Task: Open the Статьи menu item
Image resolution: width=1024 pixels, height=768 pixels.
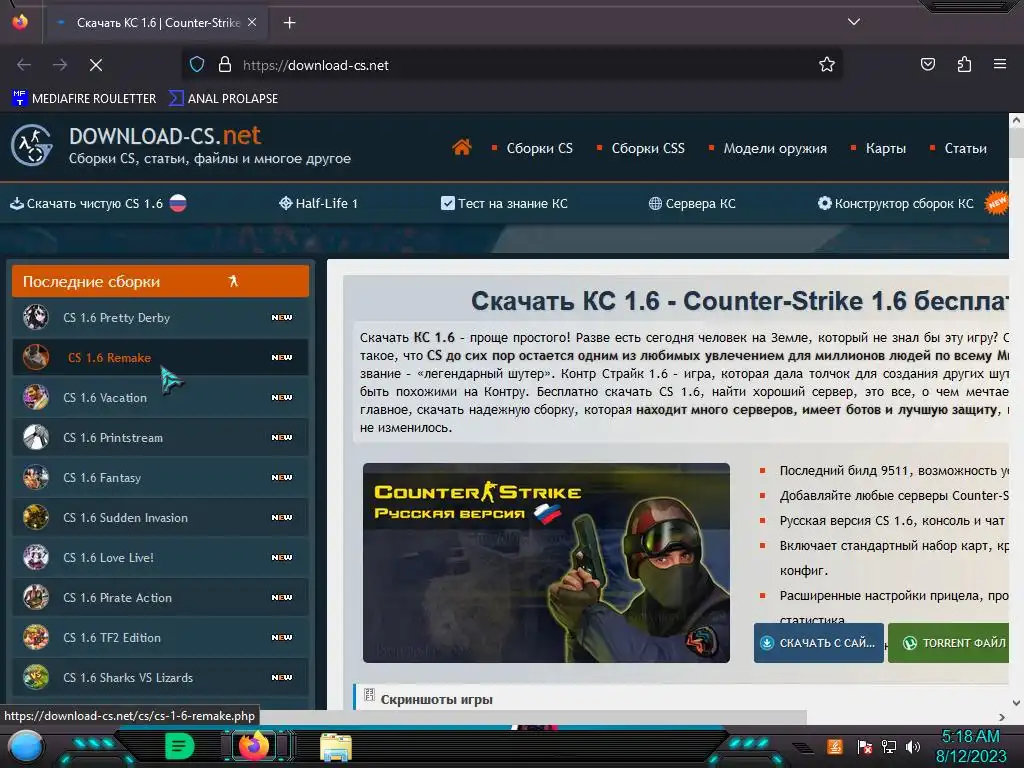Action: 965,148
